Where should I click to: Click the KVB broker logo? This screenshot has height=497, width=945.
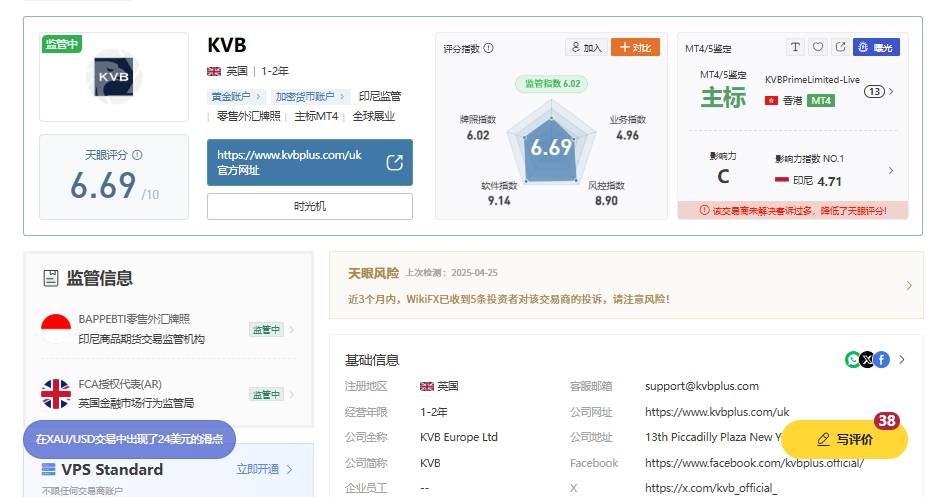tap(114, 77)
